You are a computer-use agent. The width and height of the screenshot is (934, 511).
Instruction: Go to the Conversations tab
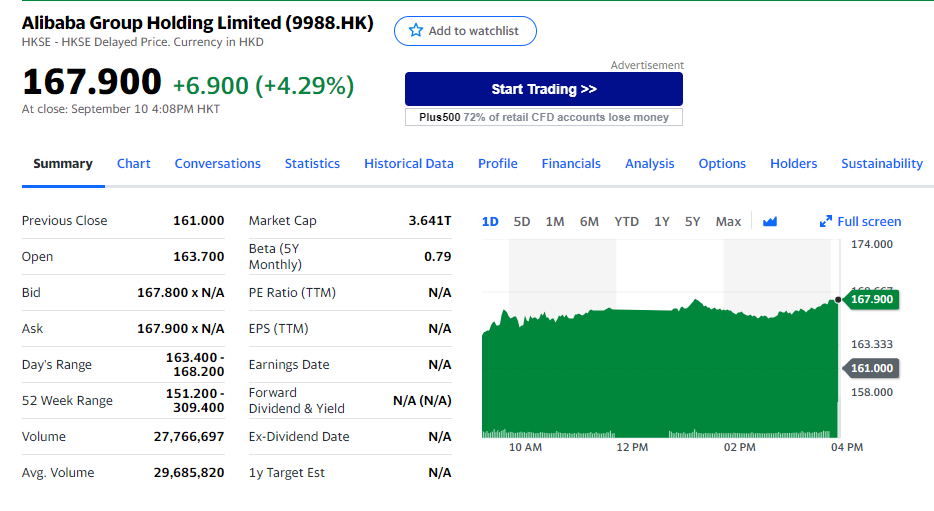pyautogui.click(x=217, y=164)
